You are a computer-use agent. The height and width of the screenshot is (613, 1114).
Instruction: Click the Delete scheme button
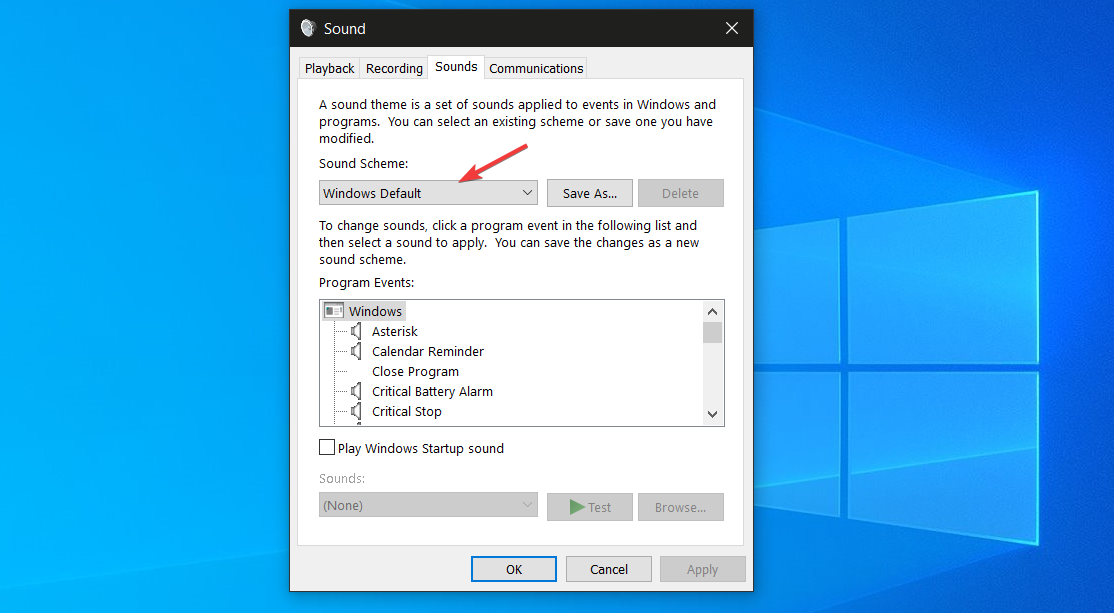[681, 193]
